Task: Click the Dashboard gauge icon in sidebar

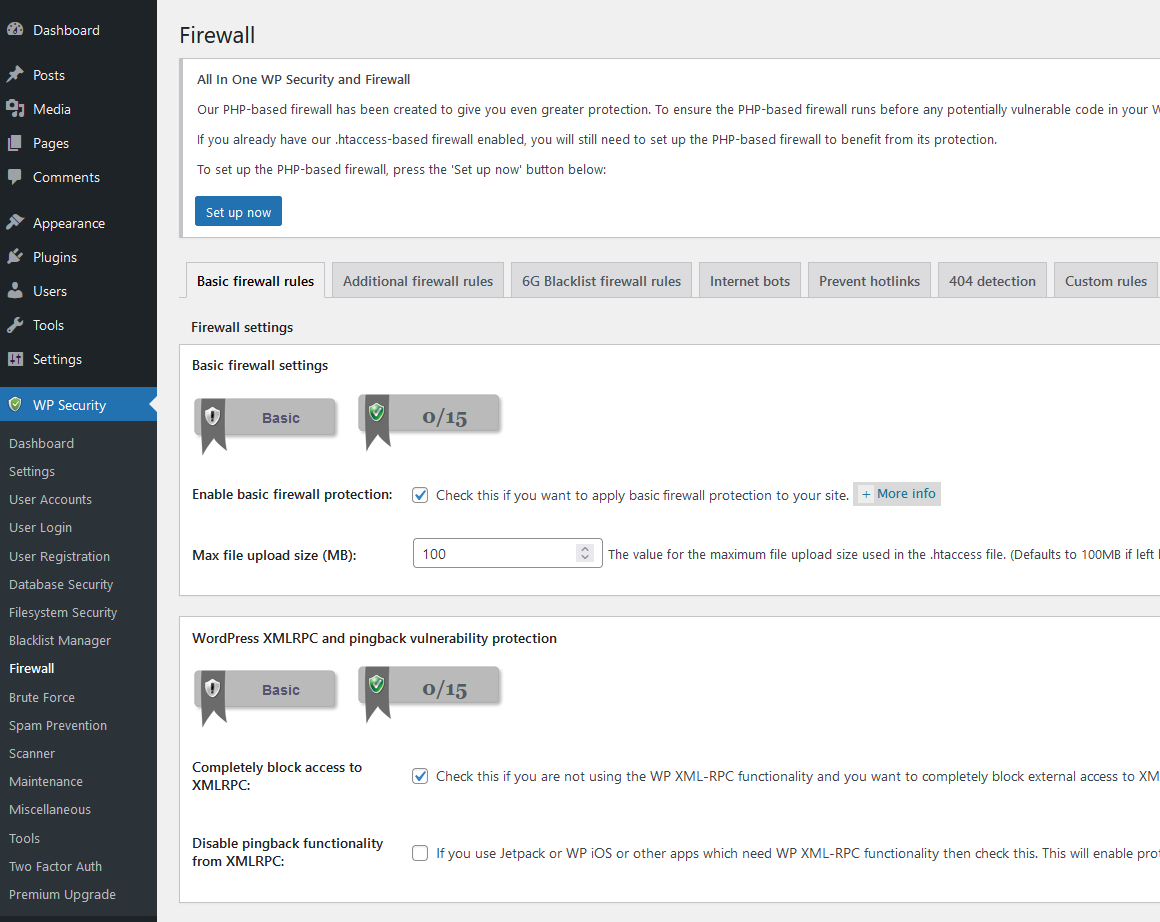Action: pyautogui.click(x=15, y=30)
